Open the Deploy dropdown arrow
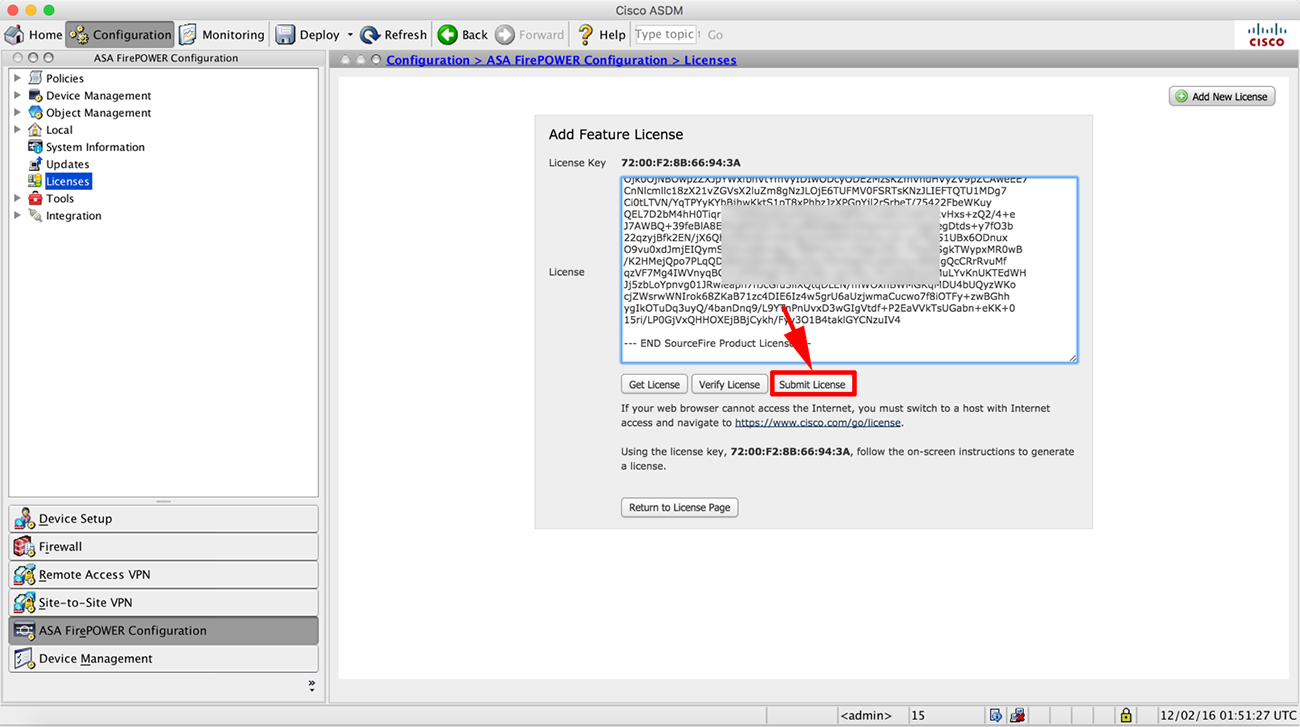The image size is (1300, 727). [x=350, y=35]
